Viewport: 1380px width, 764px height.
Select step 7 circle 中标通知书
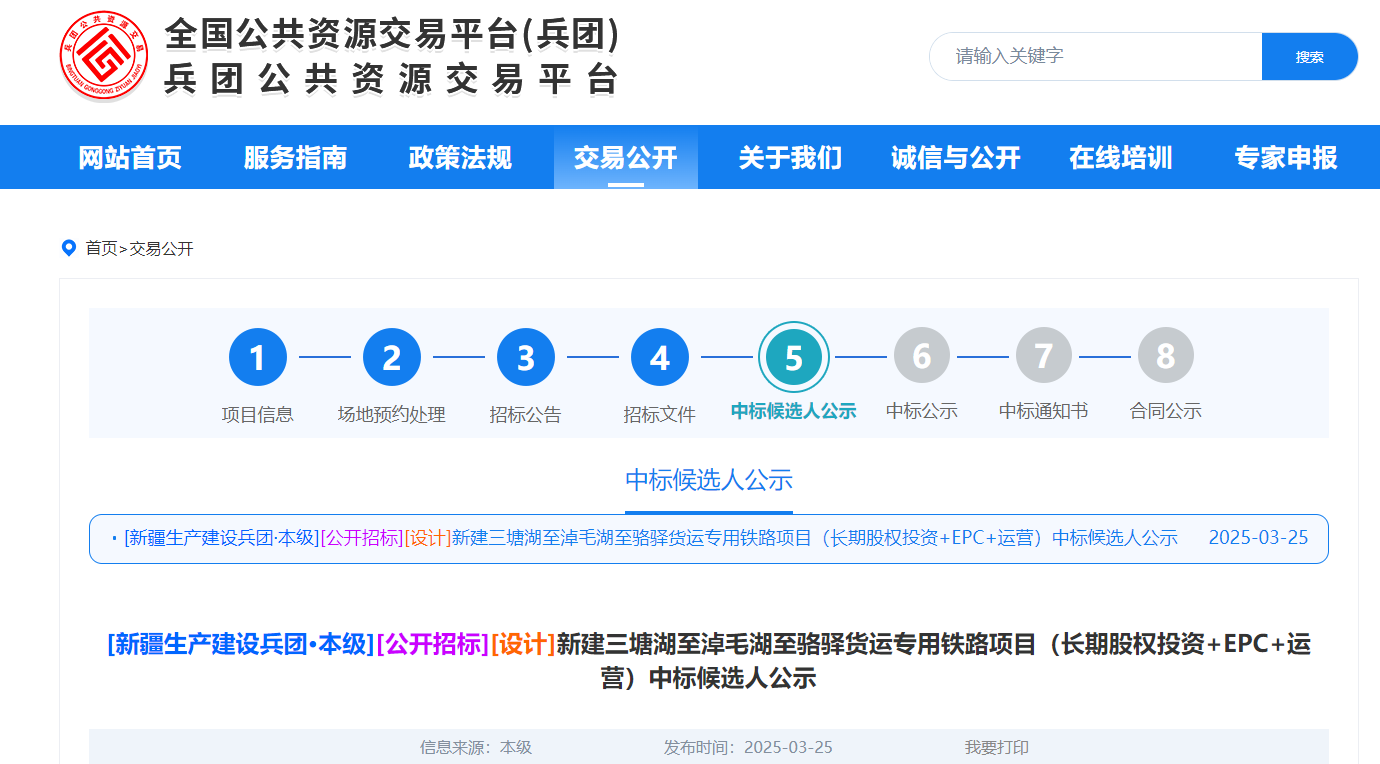click(1044, 355)
